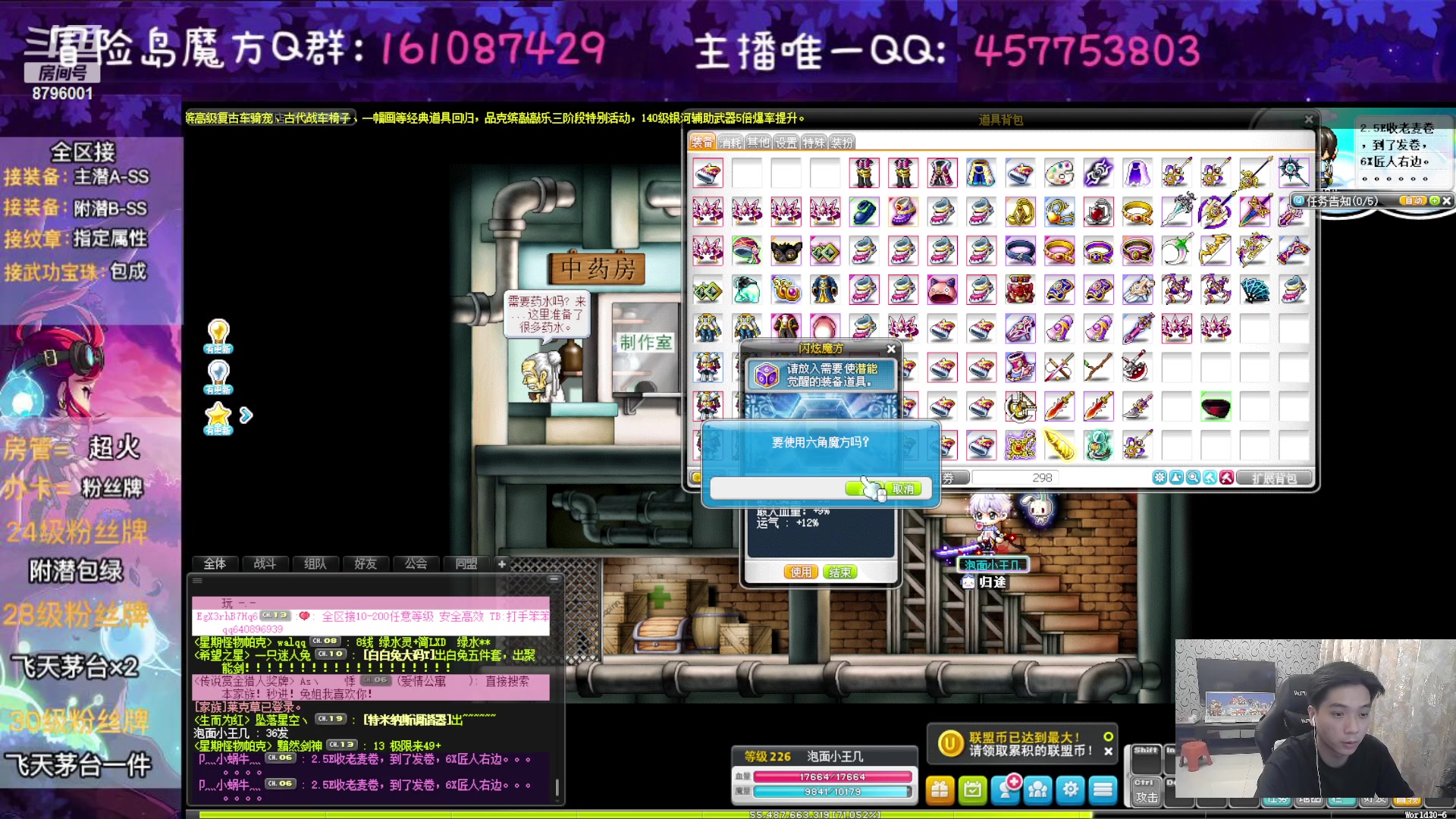Click the 扩展背包 expand inventory button
Screen dimensions: 1456x819
click(1274, 478)
